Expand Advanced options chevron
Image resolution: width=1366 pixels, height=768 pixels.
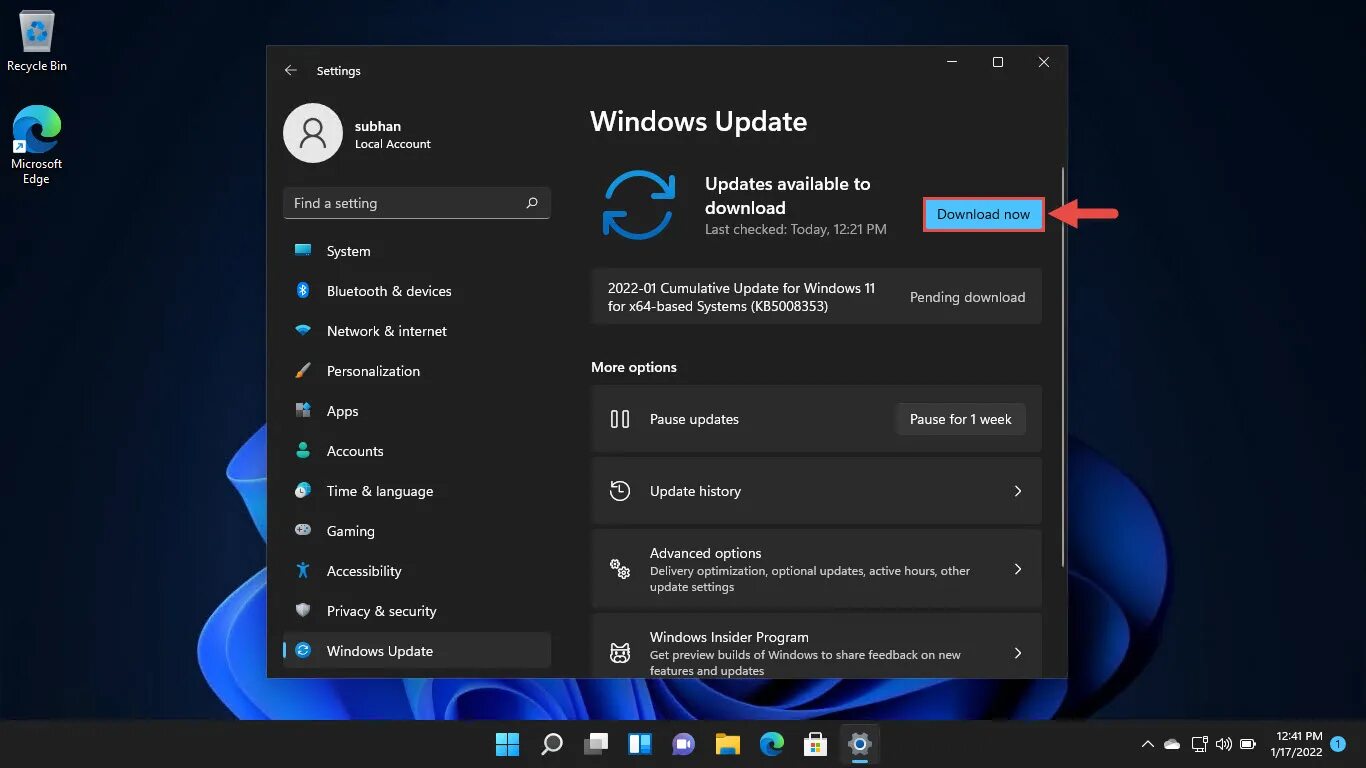1018,569
